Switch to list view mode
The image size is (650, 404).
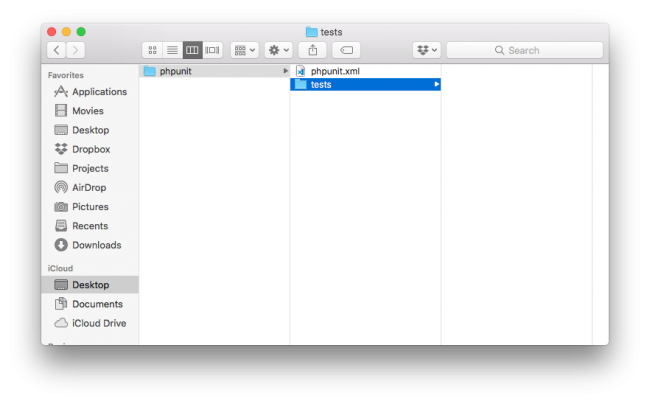(172, 50)
